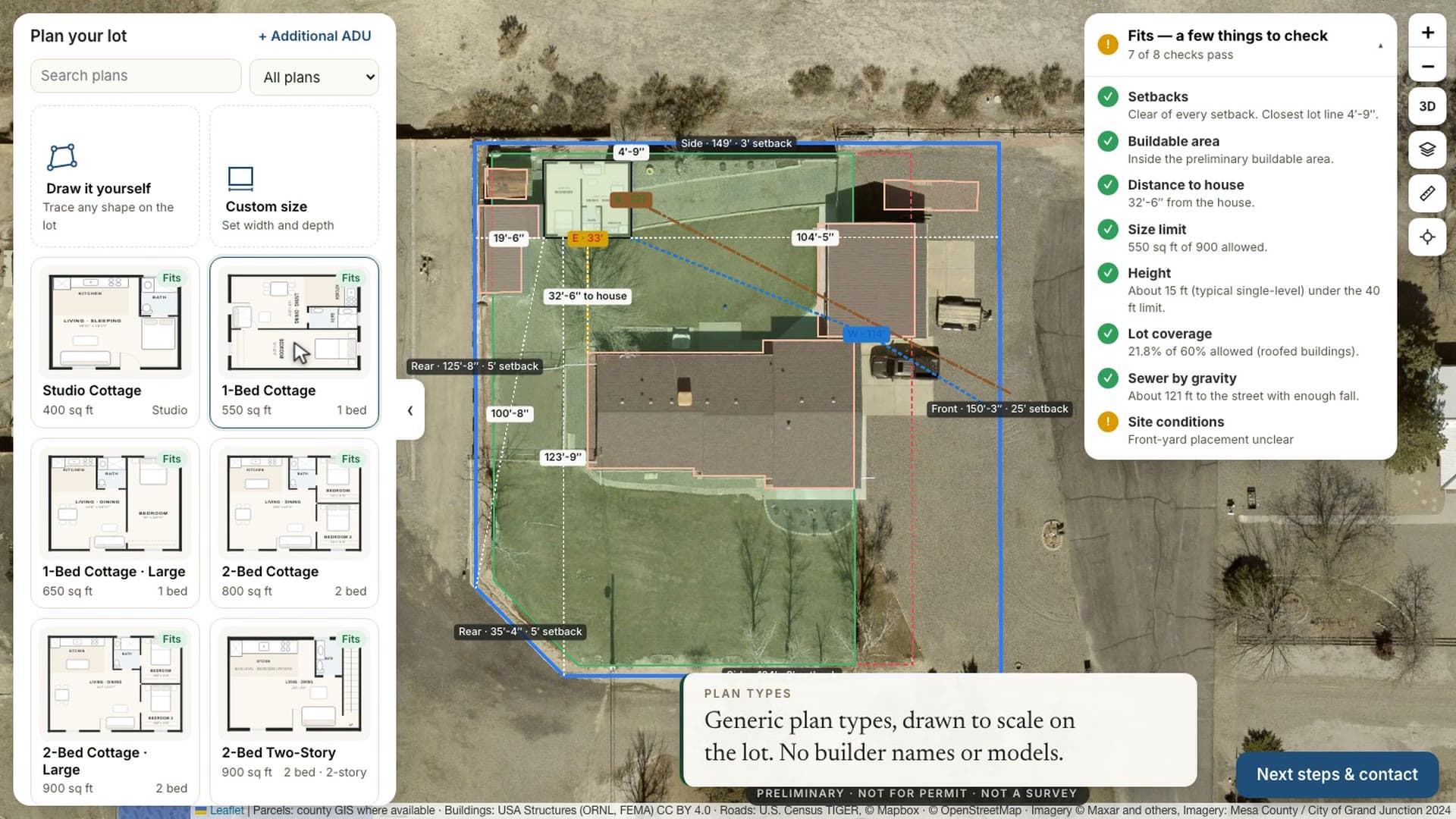This screenshot has width=1456, height=819.
Task: Switch to 3D view
Action: pyautogui.click(x=1427, y=106)
